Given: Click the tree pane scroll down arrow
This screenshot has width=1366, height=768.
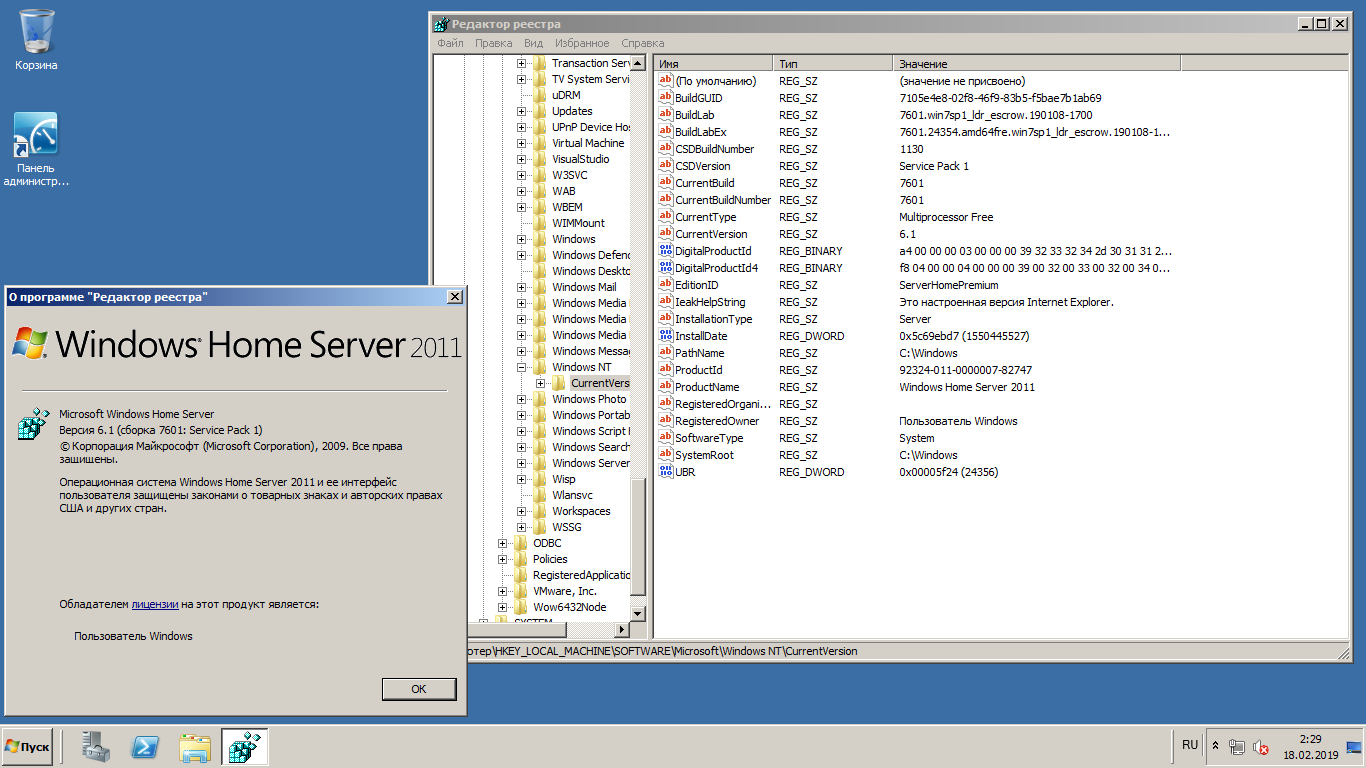Looking at the screenshot, I should click(638, 612).
